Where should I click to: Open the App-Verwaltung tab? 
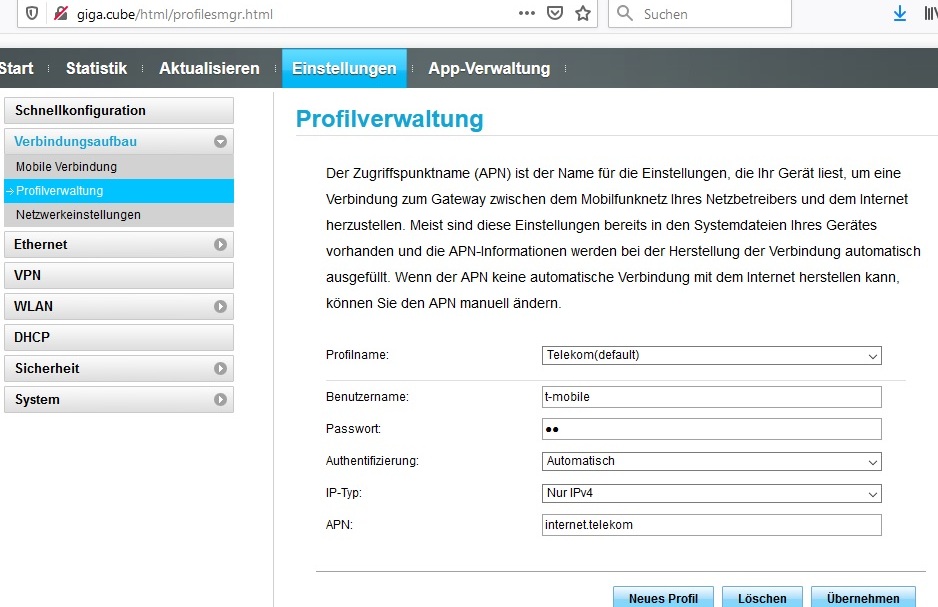(x=489, y=69)
